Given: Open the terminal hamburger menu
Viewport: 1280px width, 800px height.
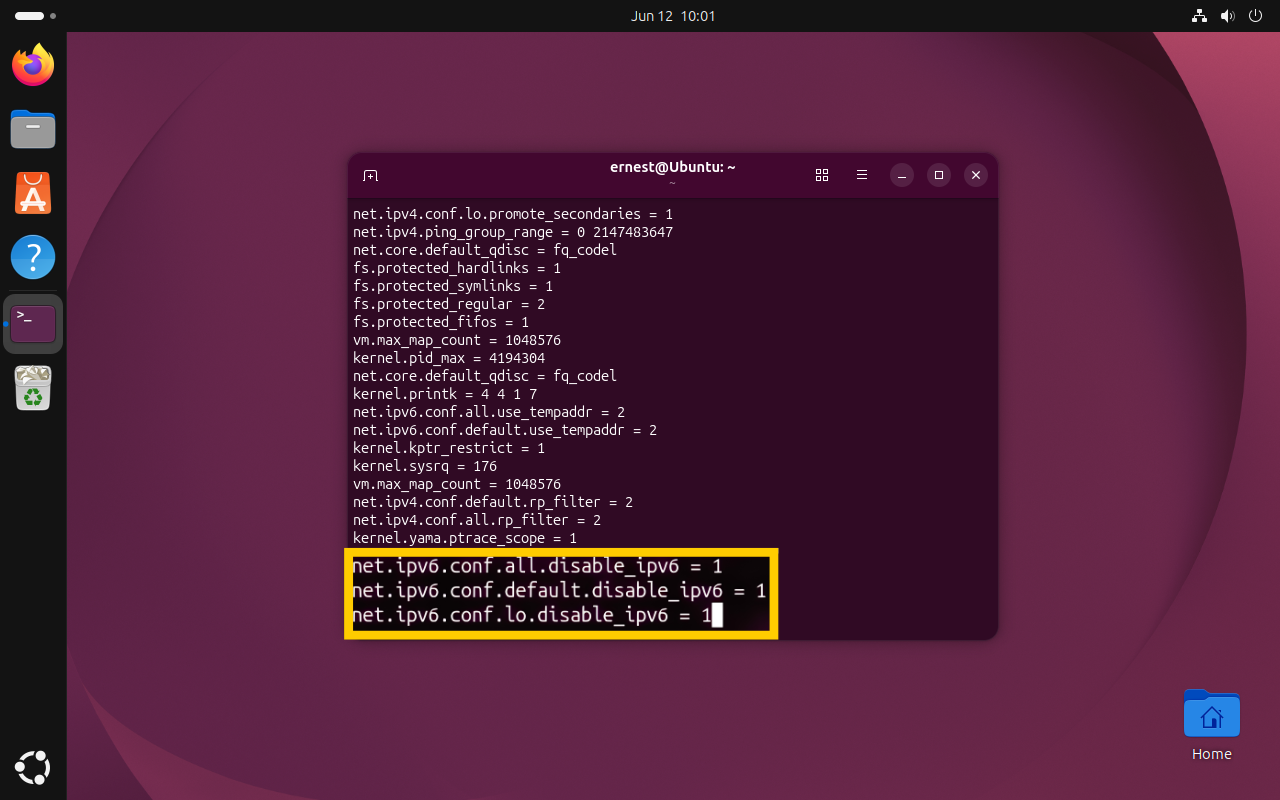Looking at the screenshot, I should [862, 175].
